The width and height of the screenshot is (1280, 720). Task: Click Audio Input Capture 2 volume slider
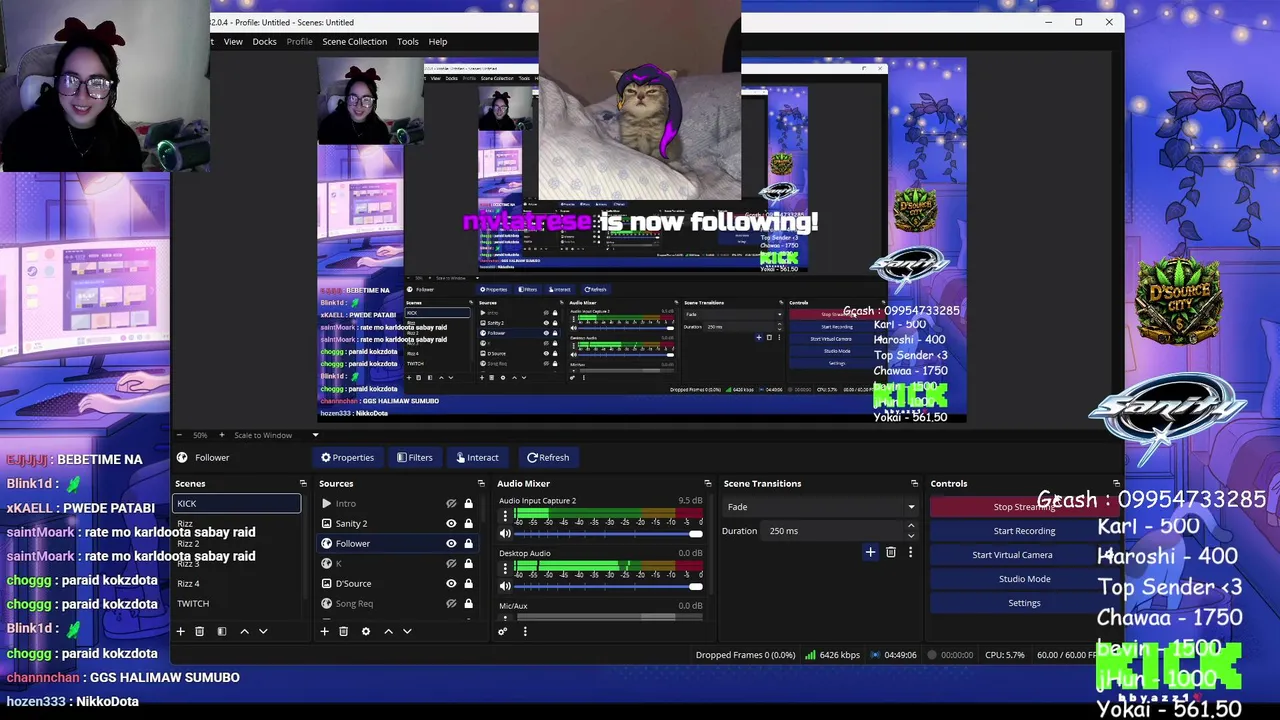coord(607,534)
